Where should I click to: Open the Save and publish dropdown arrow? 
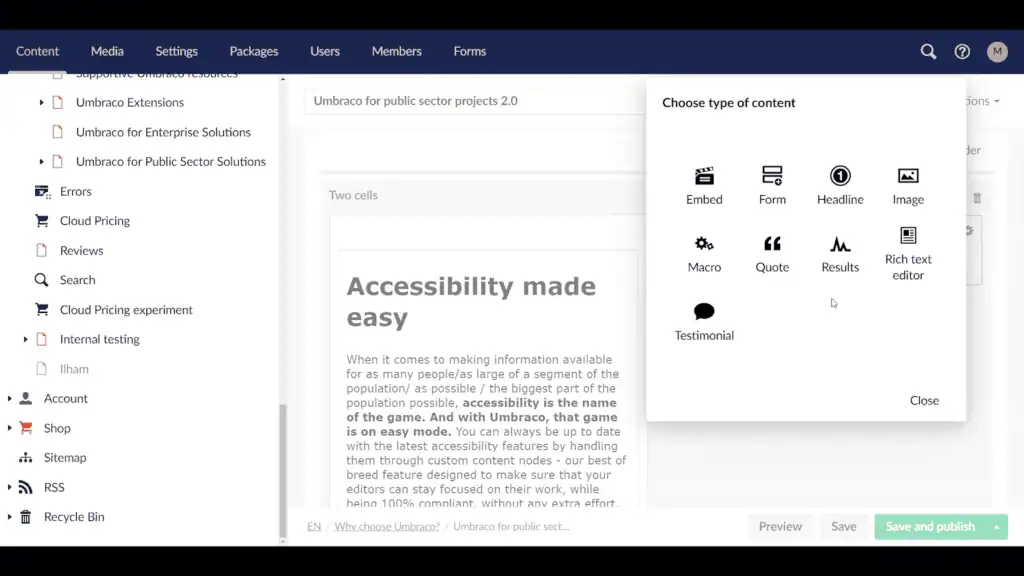[x=996, y=526]
